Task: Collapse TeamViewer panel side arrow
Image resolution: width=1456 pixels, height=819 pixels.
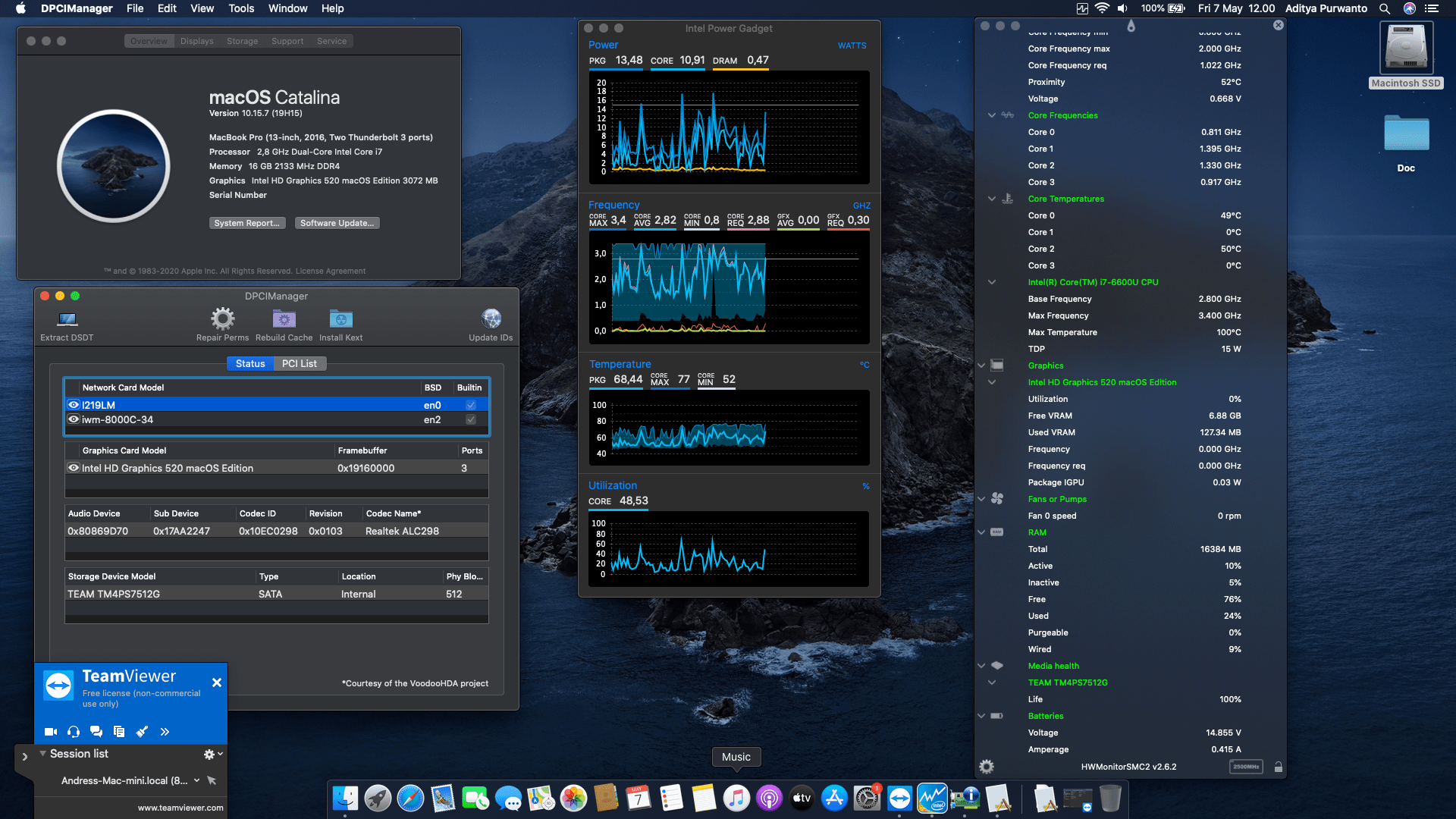Action: click(24, 757)
